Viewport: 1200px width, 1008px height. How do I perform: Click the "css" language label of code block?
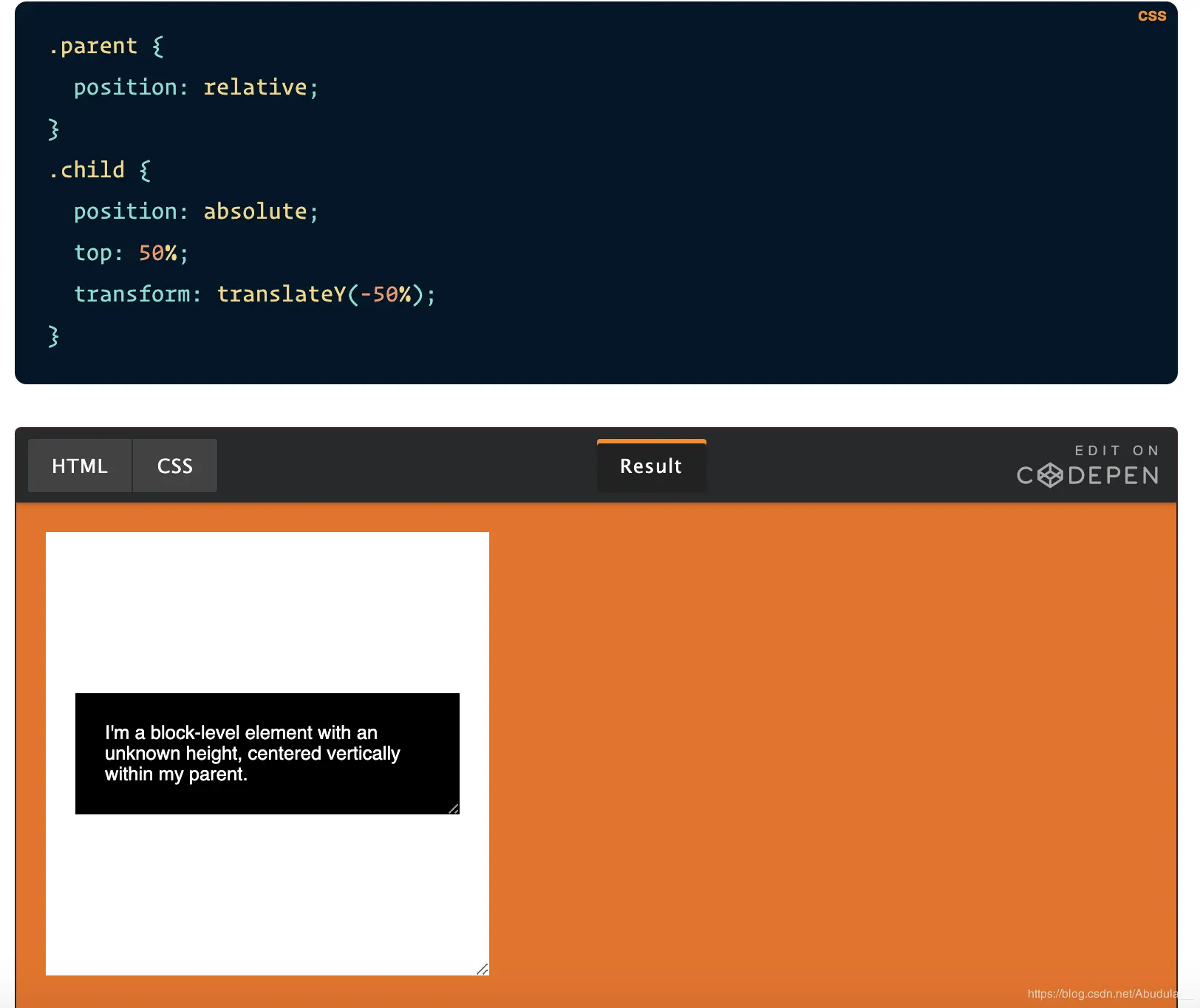tap(1152, 16)
